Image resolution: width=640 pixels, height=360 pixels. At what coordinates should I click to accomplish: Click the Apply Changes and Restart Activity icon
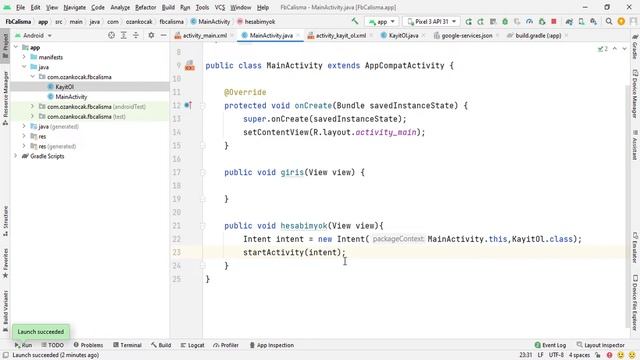480,22
